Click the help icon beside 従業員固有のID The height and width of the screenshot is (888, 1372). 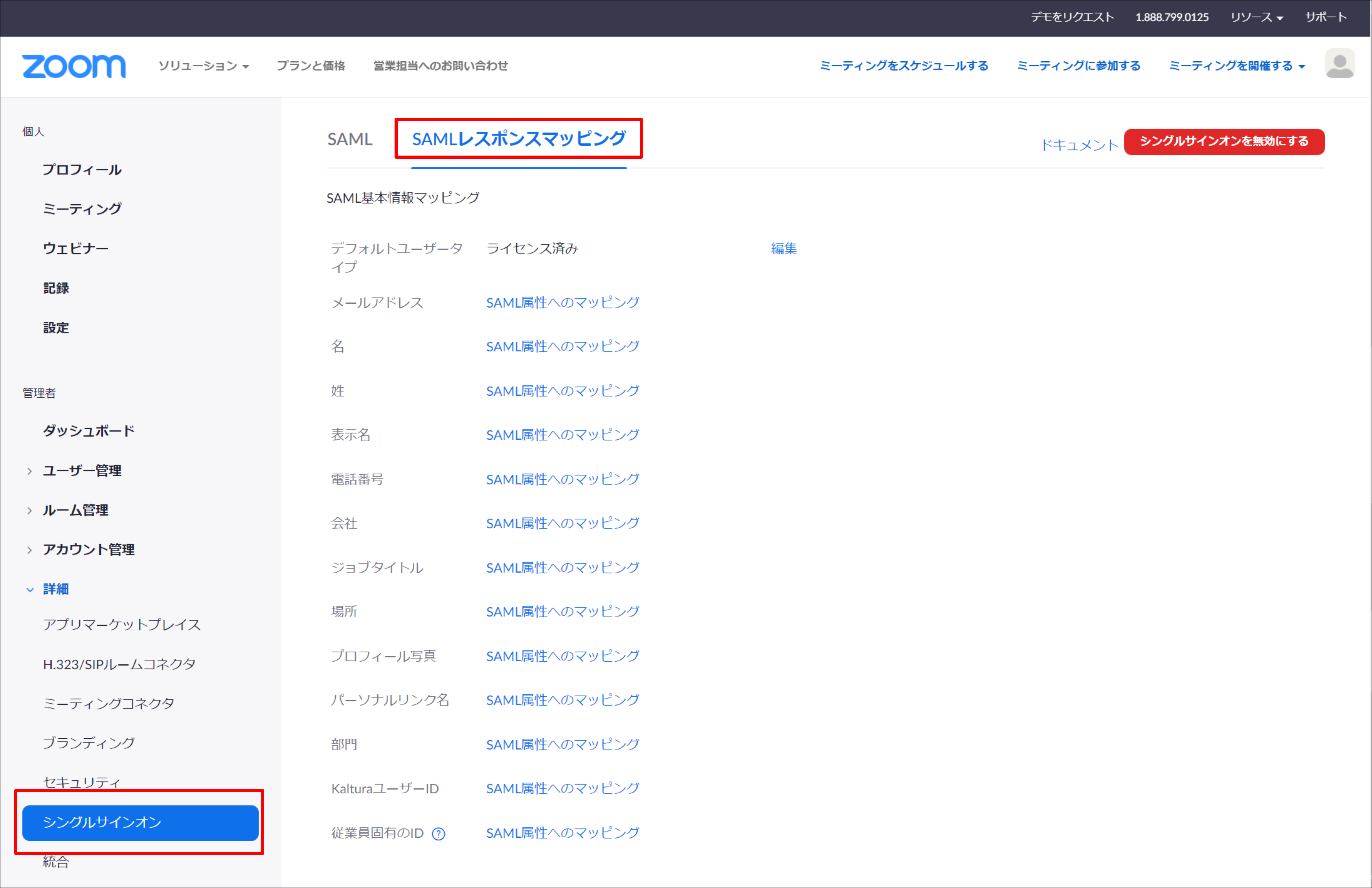point(439,833)
